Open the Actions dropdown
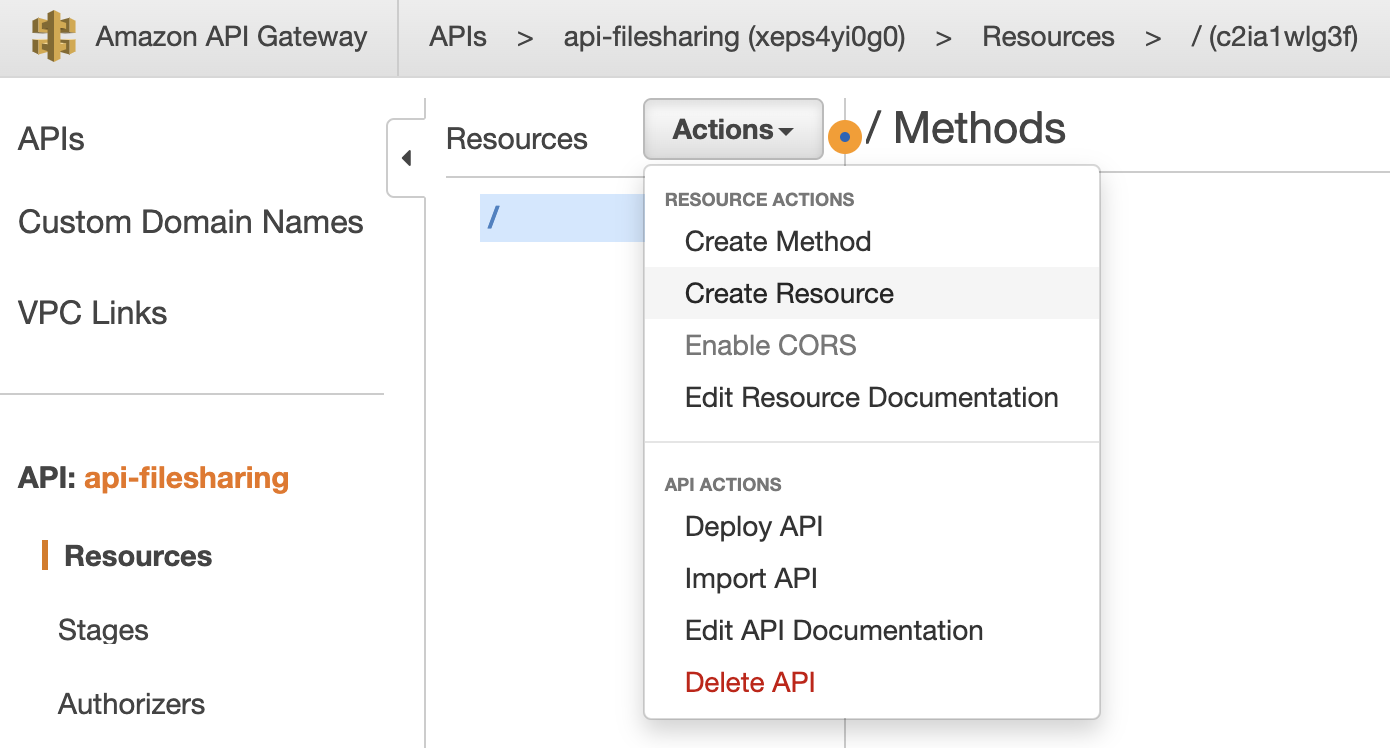 pos(733,129)
